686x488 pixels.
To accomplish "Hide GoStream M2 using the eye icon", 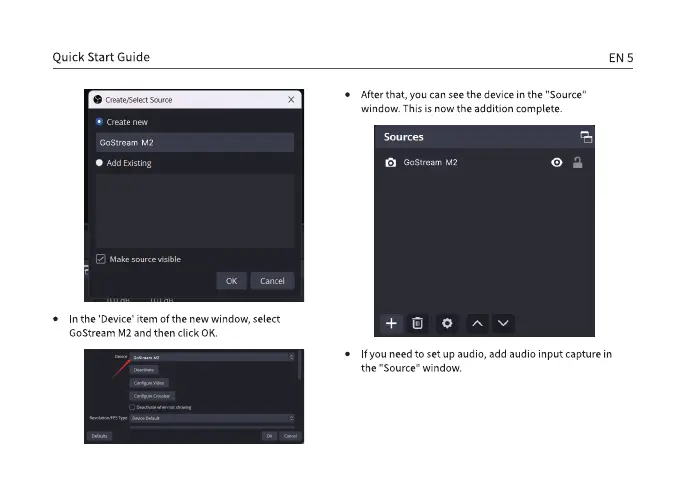I will 557,163.
